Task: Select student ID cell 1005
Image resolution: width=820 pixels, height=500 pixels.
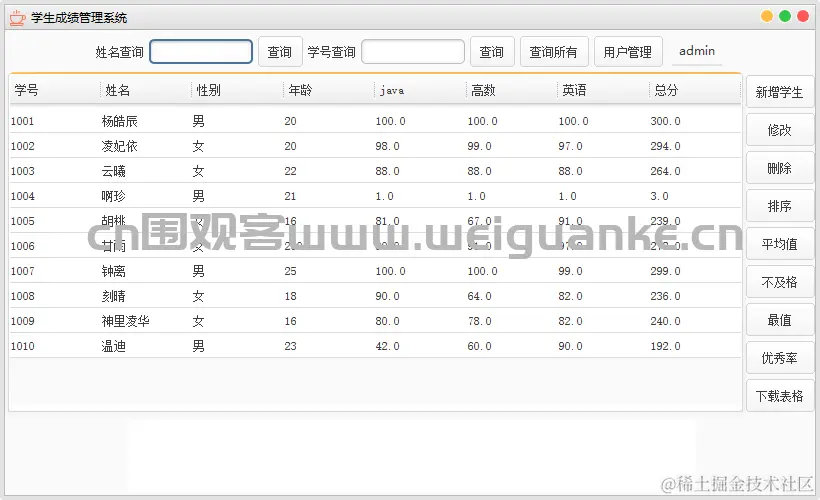Action: [22, 221]
